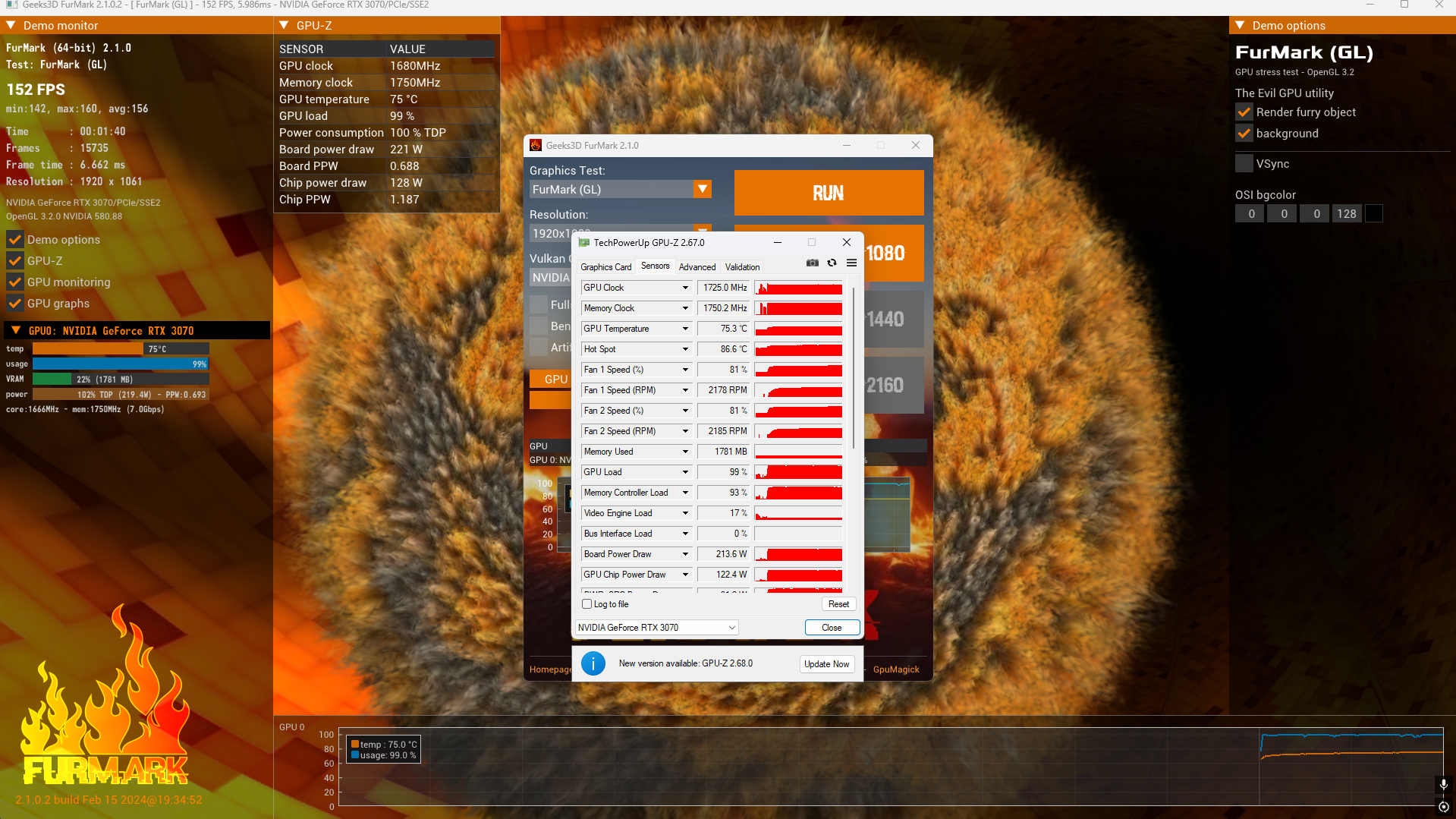
Task: Click the temp 75°C bar in GPU0 section
Action: [121, 349]
